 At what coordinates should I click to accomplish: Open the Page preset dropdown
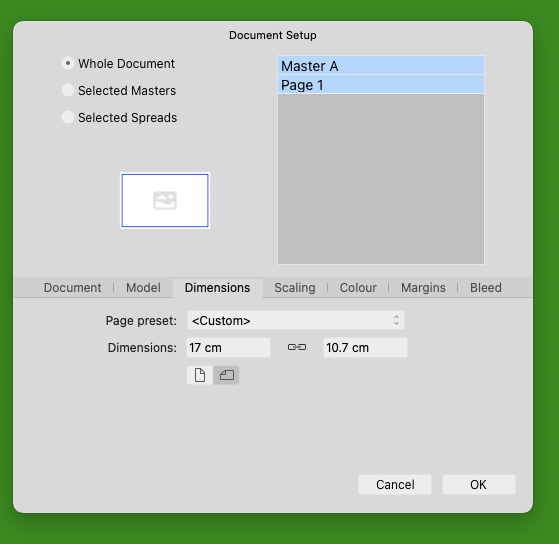[x=296, y=320]
